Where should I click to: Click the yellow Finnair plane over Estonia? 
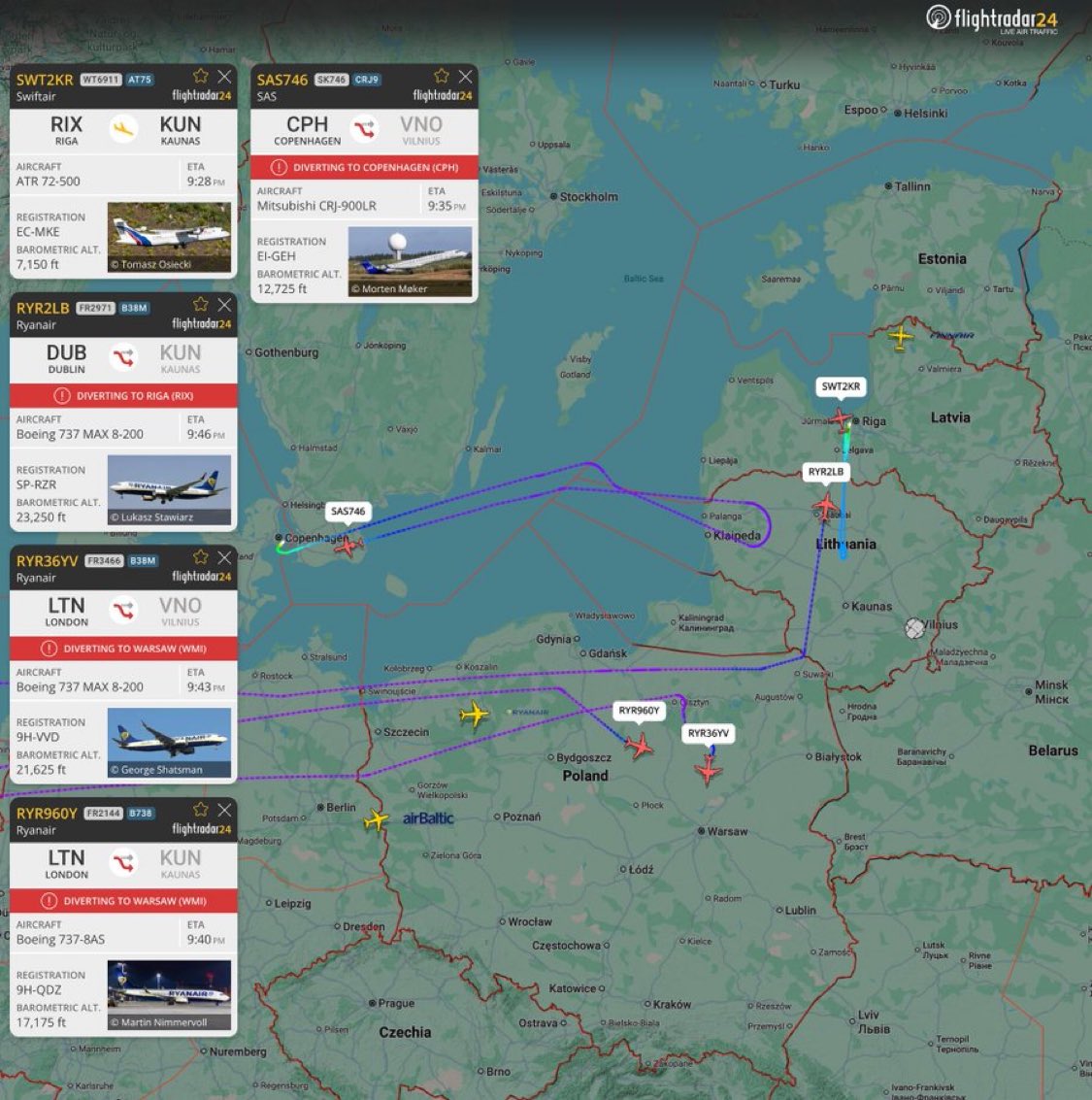pos(901,338)
